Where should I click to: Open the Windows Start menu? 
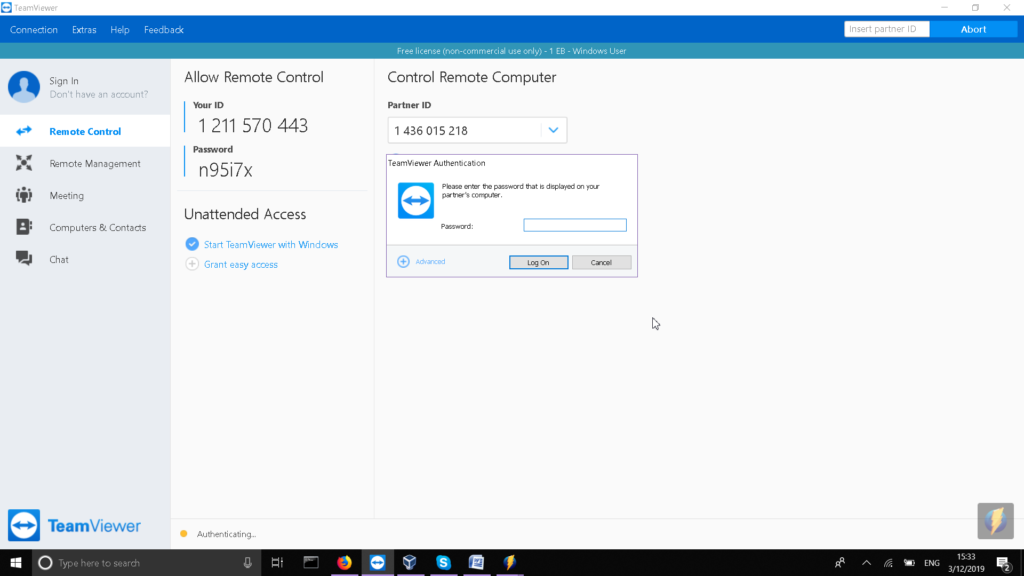tap(16, 562)
